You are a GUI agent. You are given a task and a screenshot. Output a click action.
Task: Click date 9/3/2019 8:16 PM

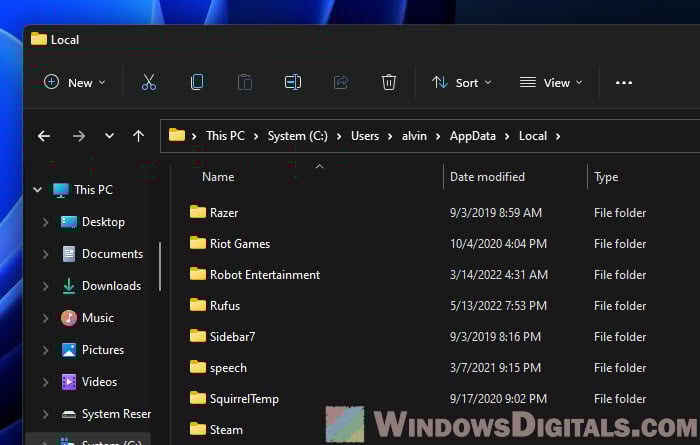[x=495, y=337]
